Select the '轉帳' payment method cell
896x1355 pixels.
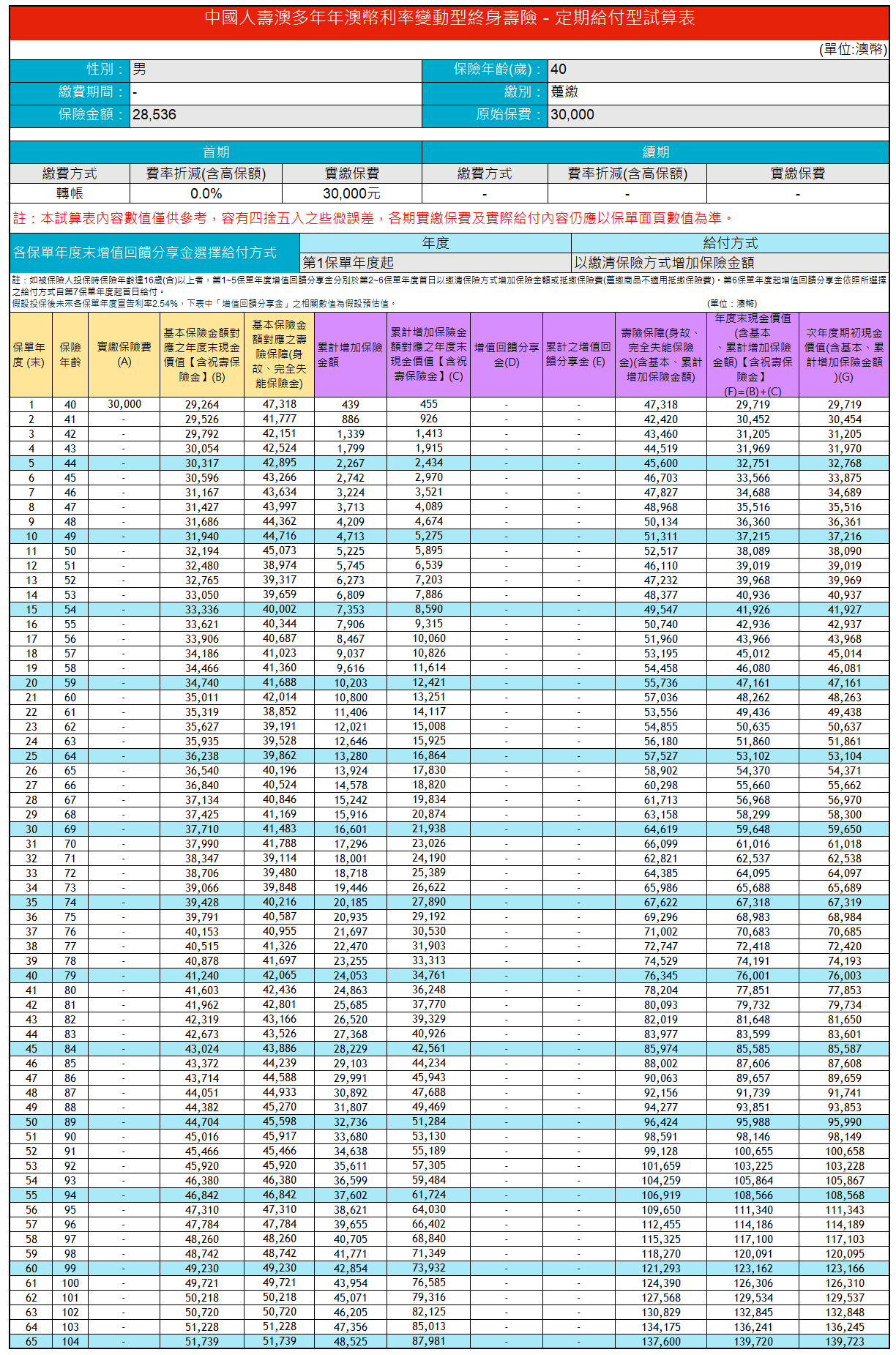coord(70,193)
